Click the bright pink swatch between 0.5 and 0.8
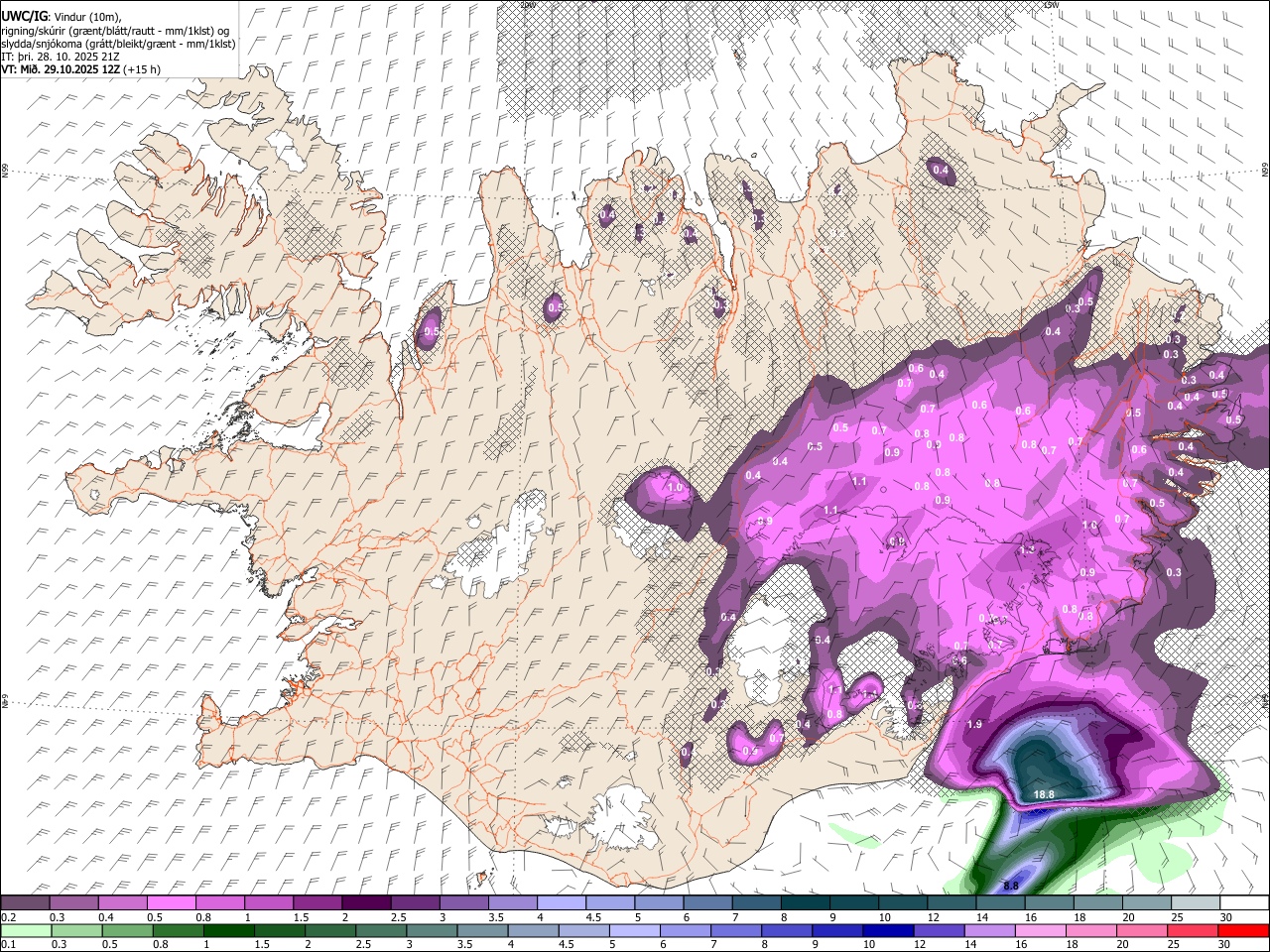This screenshot has width=1270, height=952. click(171, 903)
